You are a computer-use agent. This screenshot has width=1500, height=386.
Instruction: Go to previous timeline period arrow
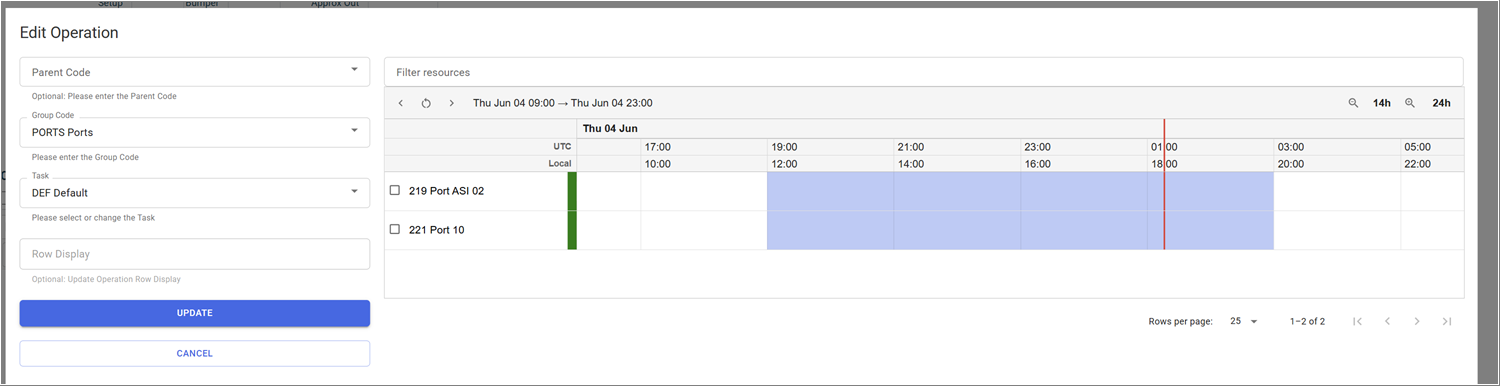400,103
